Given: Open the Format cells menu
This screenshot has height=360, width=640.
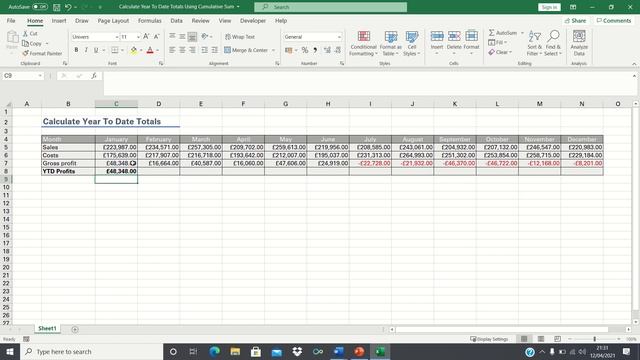Looking at the screenshot, I should point(471,43).
